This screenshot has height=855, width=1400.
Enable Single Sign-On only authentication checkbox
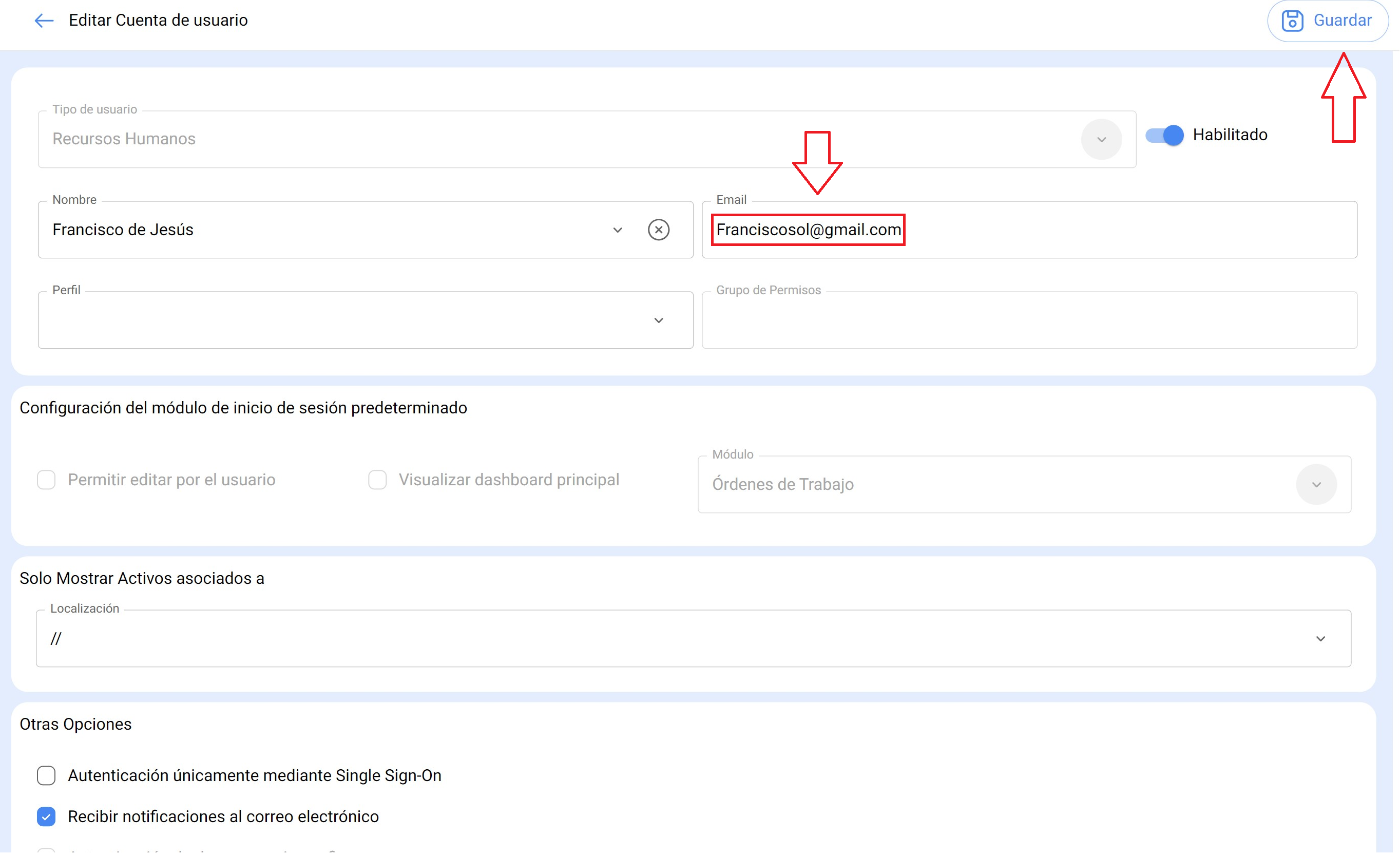click(47, 775)
